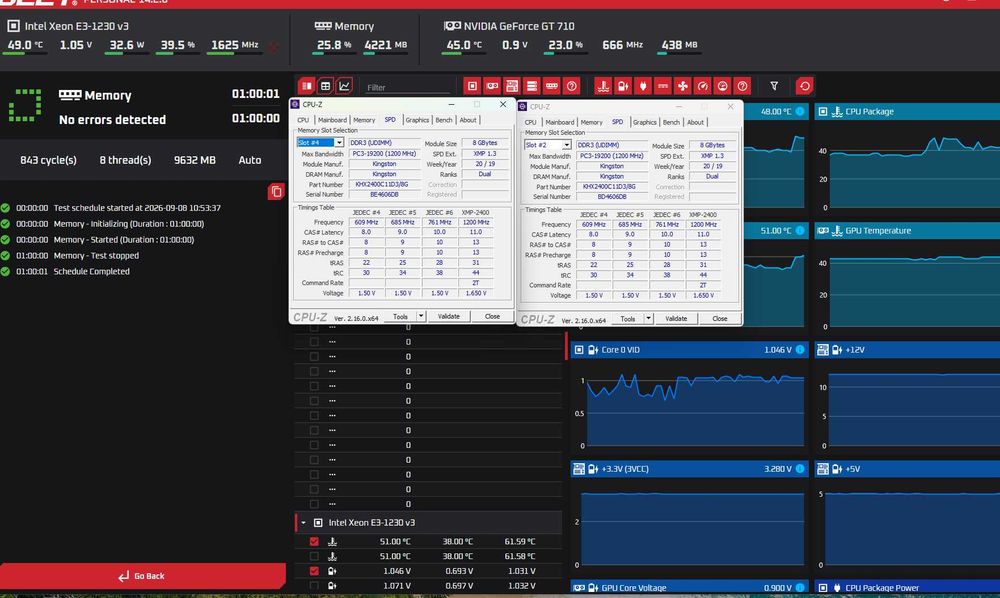1000x598 pixels.
Task: Click Validate in Slot #2 CPU-Z window
Action: click(x=676, y=319)
